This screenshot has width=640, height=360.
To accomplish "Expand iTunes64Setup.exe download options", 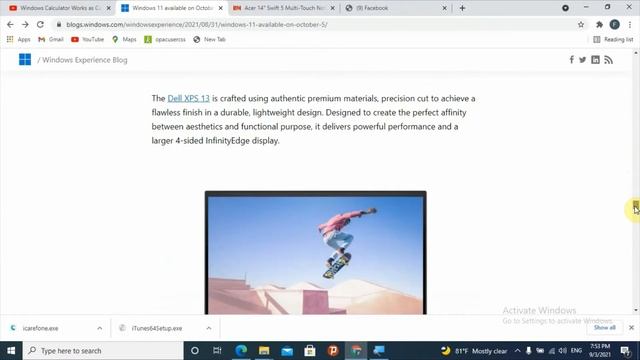I will pos(209,328).
